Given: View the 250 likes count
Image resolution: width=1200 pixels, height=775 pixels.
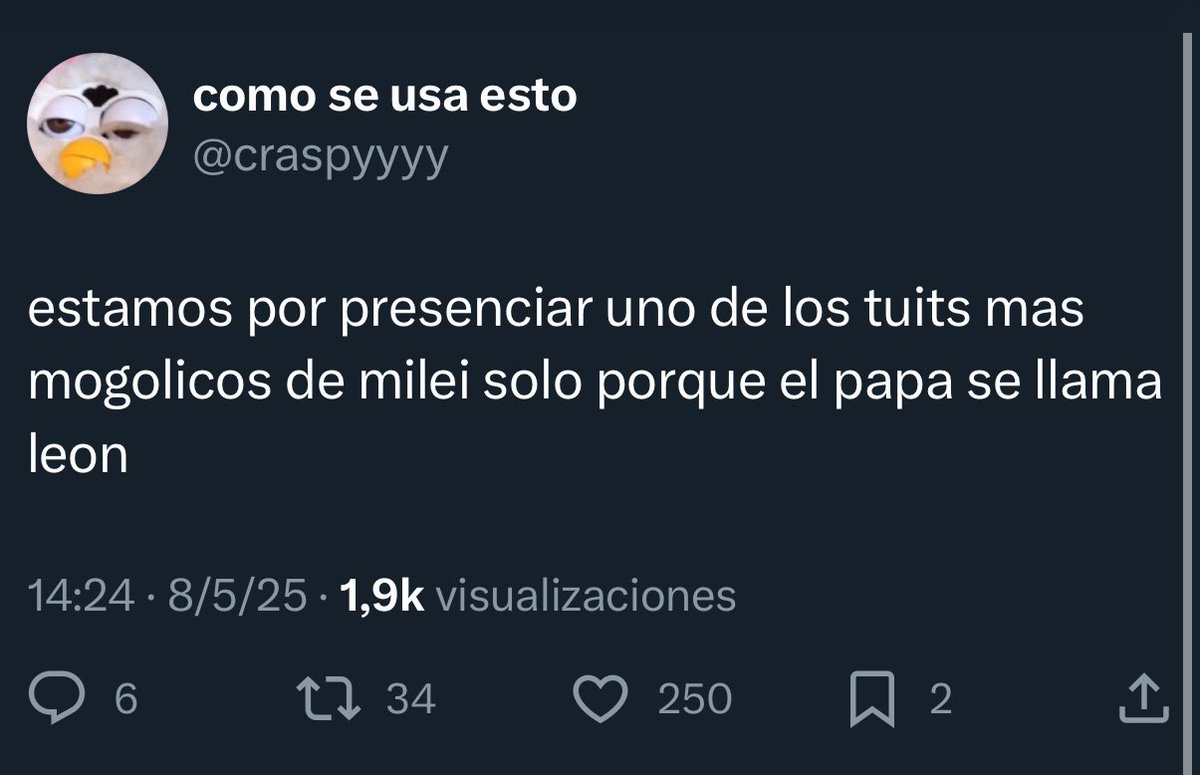Looking at the screenshot, I should [x=694, y=700].
